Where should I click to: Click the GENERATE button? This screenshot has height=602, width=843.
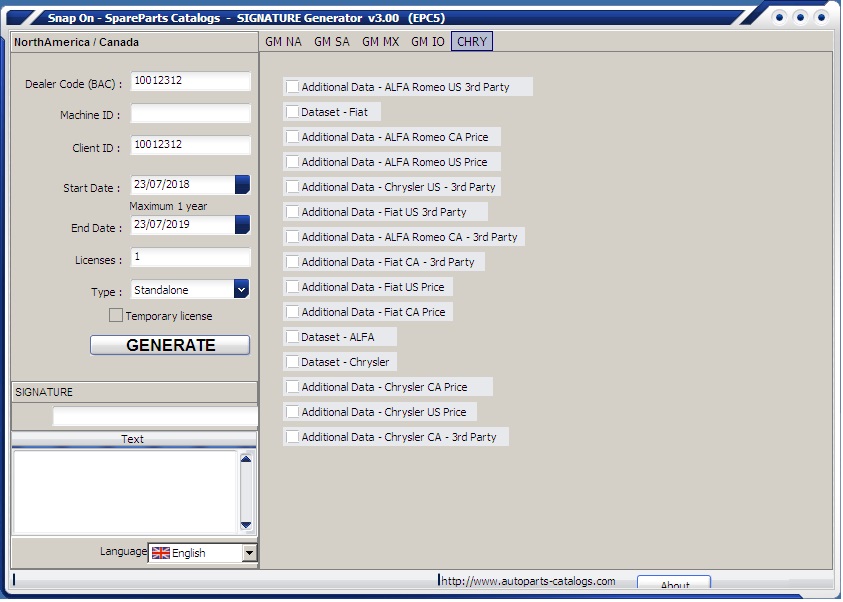(170, 345)
